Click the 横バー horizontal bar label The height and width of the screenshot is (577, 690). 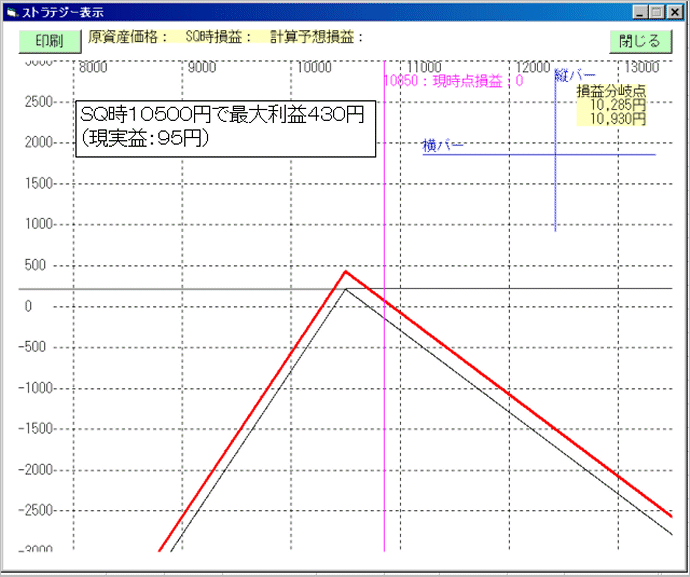443,145
